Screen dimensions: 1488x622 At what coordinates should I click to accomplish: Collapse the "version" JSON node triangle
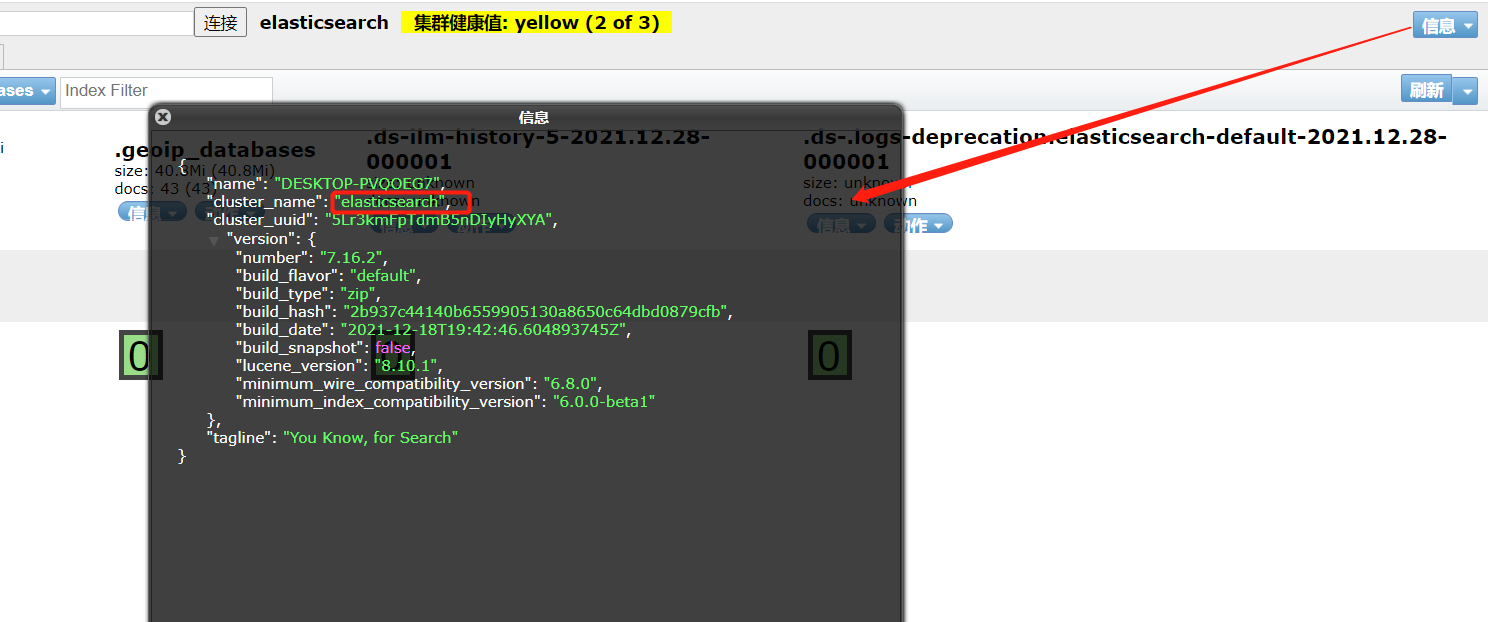click(214, 241)
